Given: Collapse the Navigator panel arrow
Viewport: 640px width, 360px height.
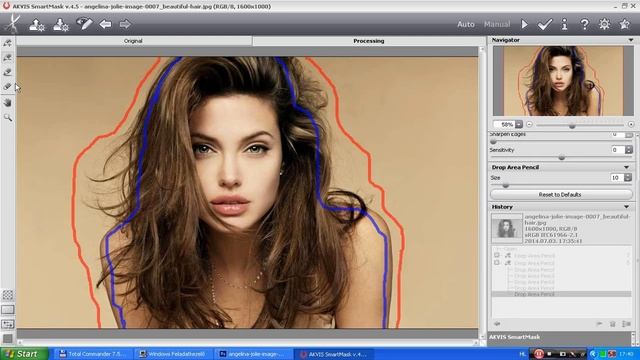Looking at the screenshot, I should pyautogui.click(x=631, y=40).
